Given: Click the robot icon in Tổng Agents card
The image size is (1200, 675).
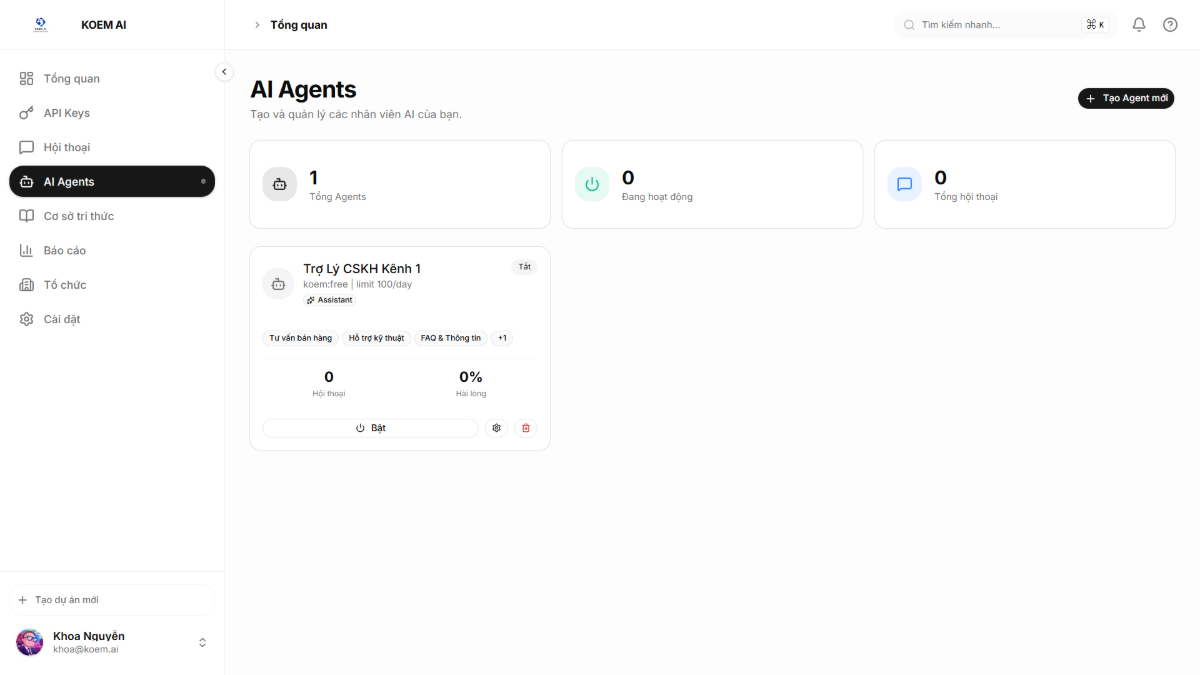Looking at the screenshot, I should point(280,184).
